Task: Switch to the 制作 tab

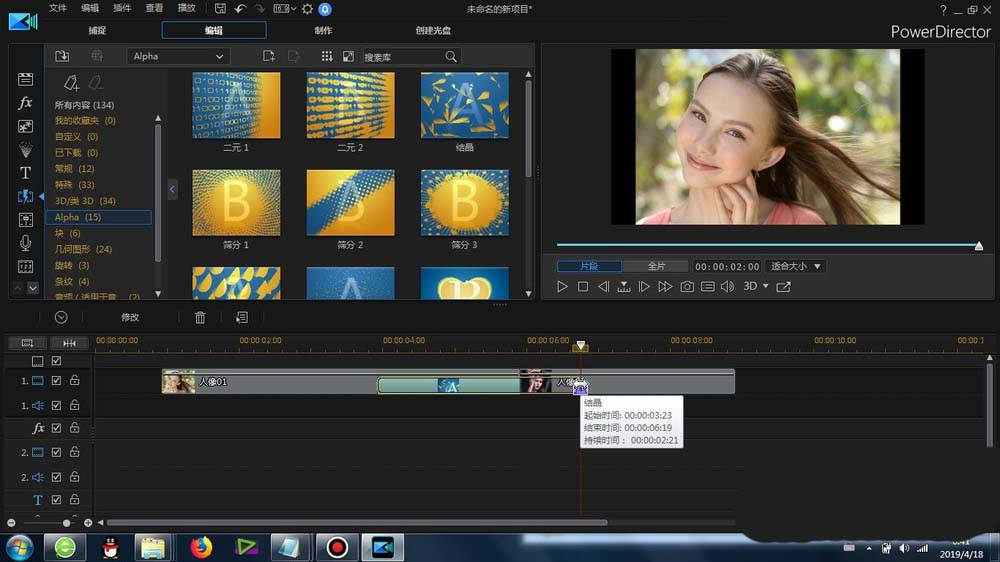Action: (323, 31)
